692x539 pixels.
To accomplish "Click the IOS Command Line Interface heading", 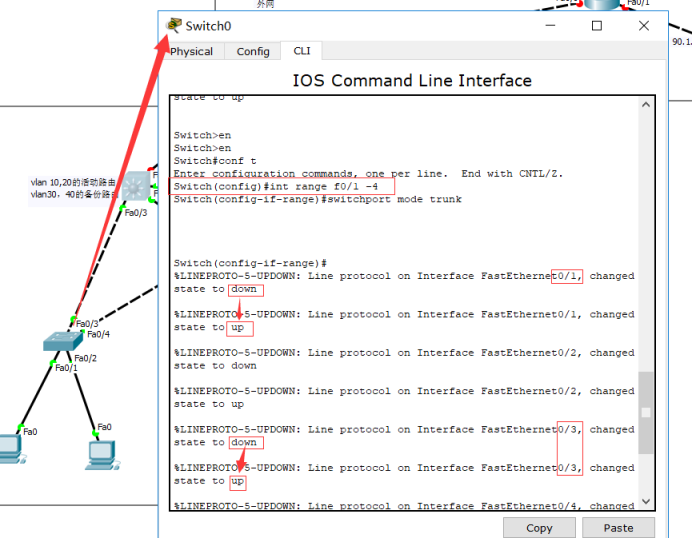I will (412, 80).
